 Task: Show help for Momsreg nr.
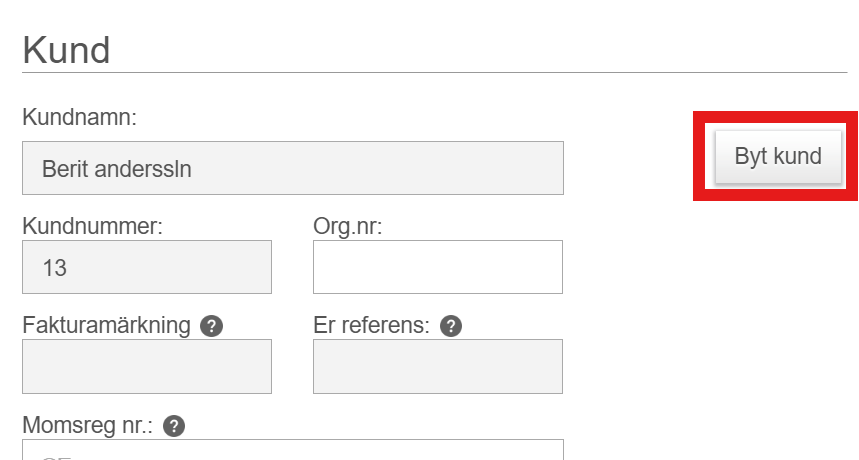point(174,426)
